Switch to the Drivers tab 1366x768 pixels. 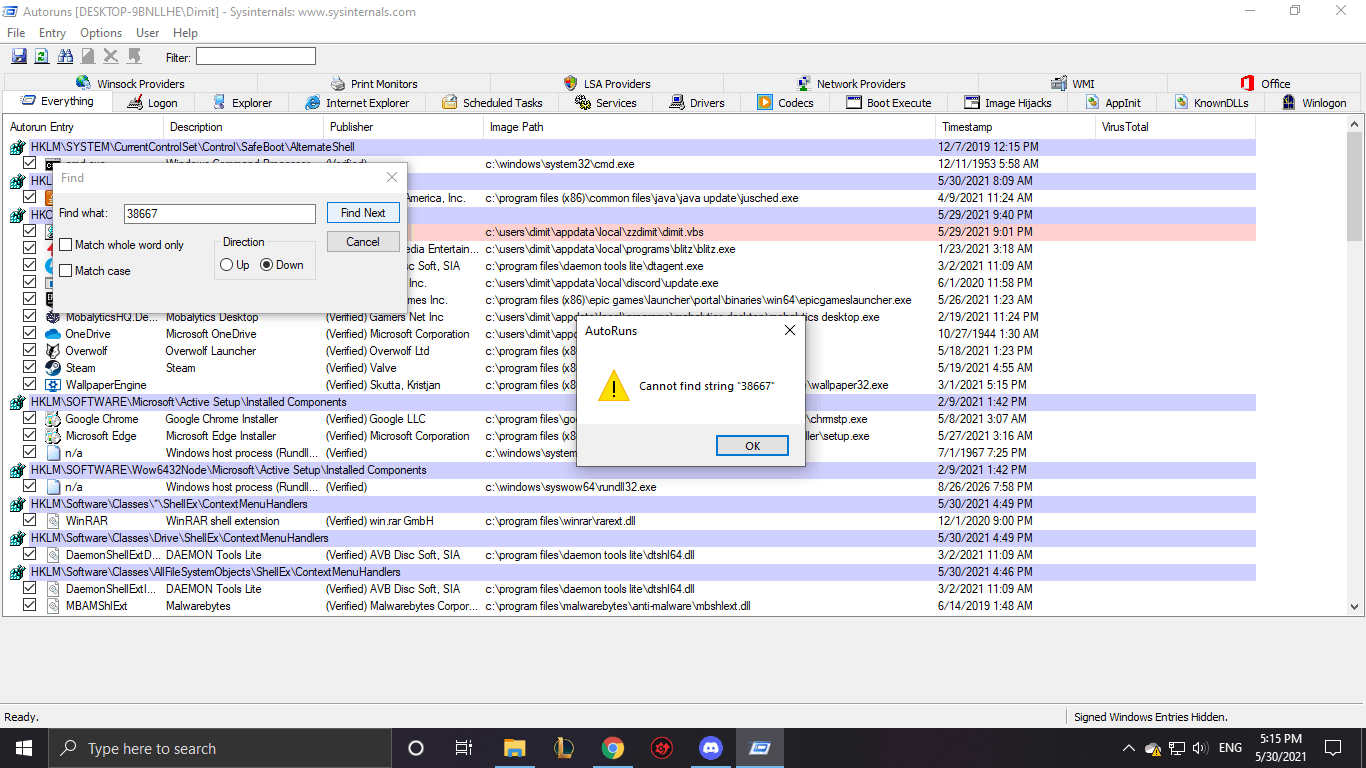click(697, 103)
